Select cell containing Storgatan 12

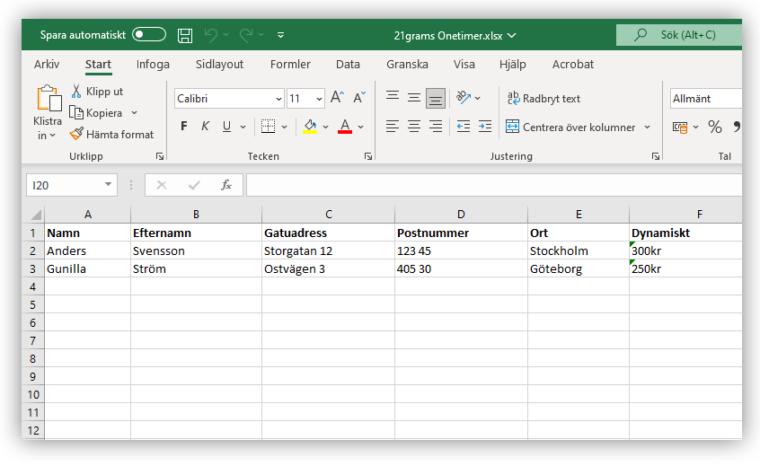328,251
